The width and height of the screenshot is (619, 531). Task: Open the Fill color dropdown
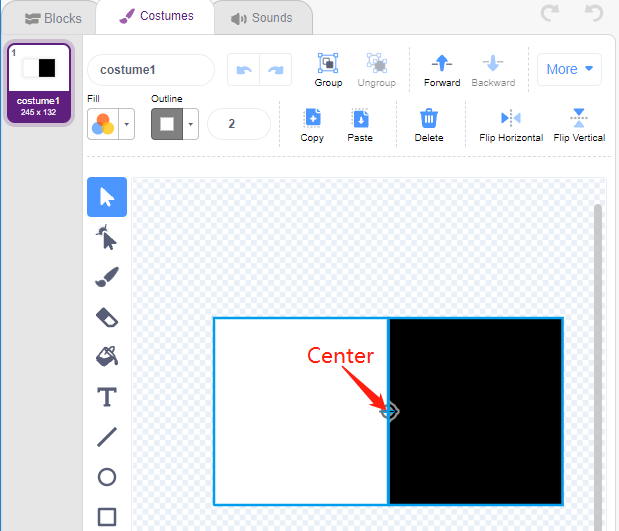point(127,124)
